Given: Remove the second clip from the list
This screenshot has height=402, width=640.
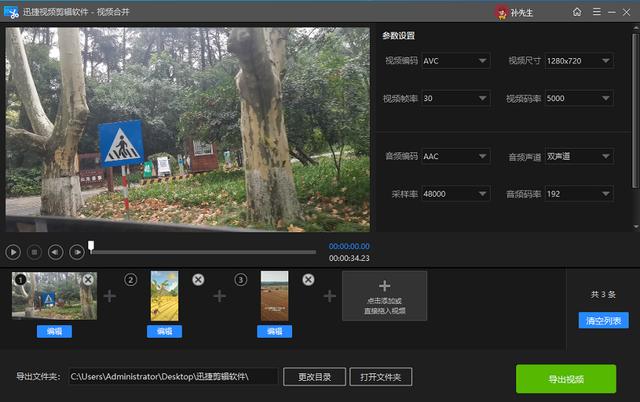Looking at the screenshot, I should point(198,279).
